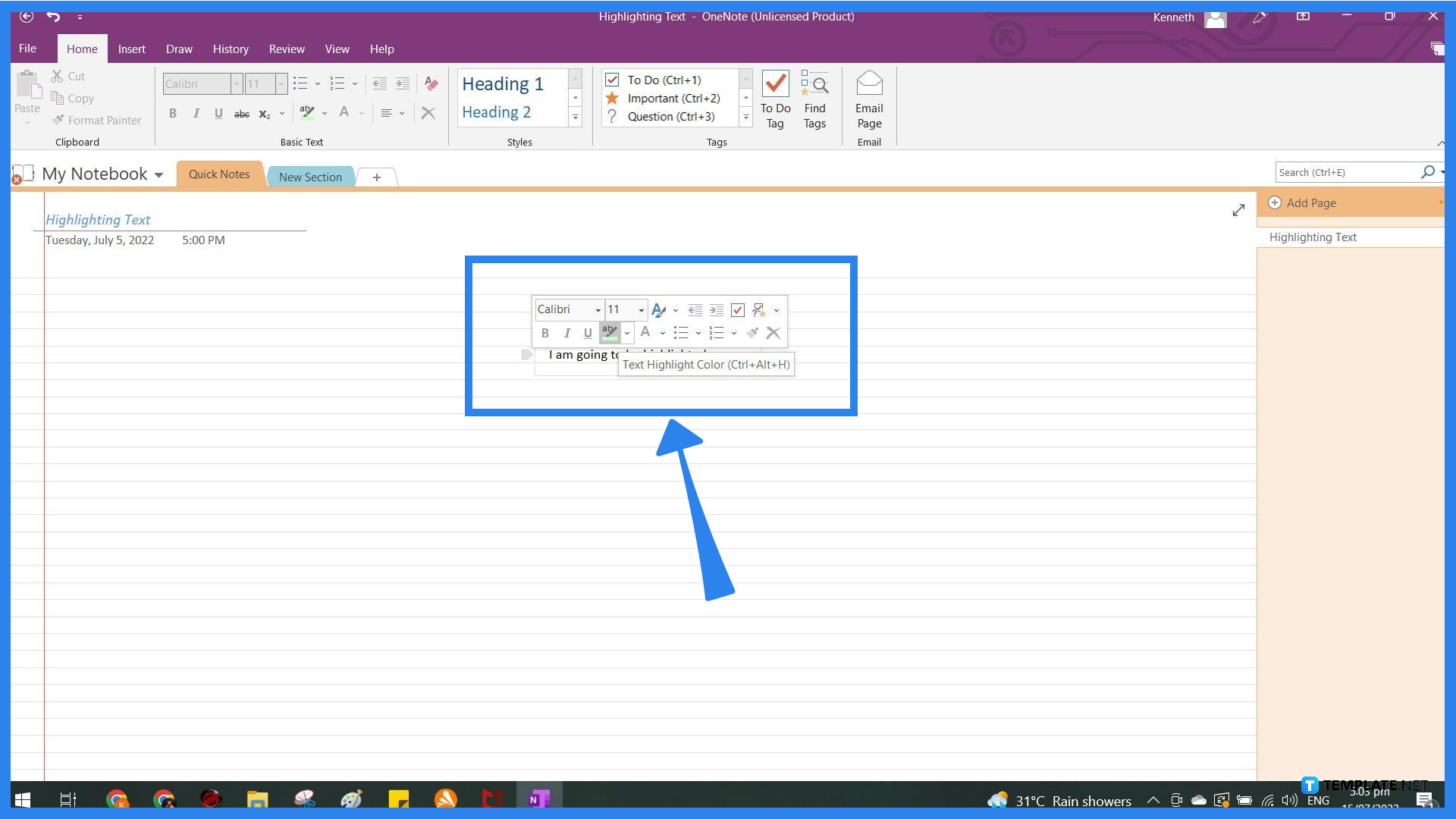Create a new section with the + button
This screenshot has width=1456, height=819.
pos(377,177)
